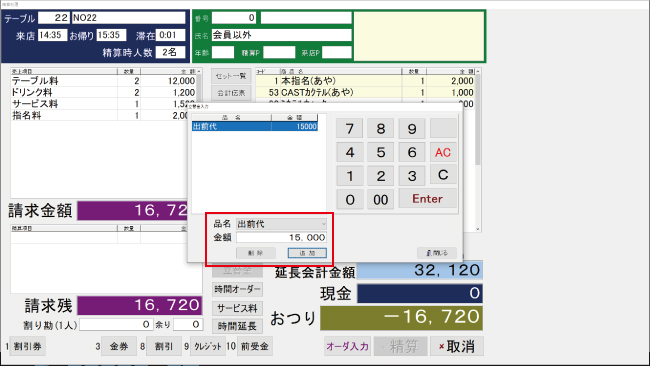Click the 現金 cash amount field
Viewport: 650px width, 366px height.
420,293
